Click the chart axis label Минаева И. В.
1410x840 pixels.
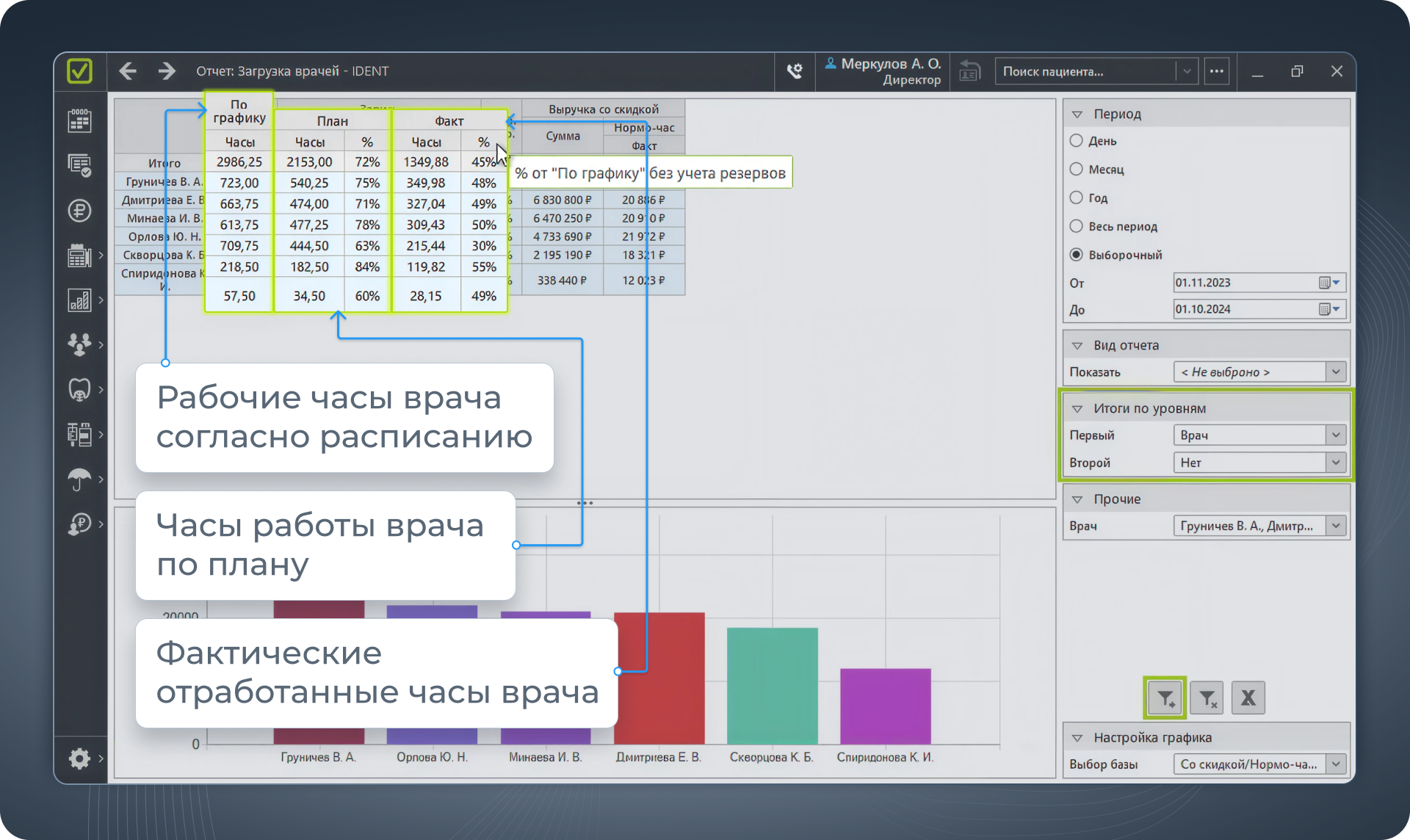[x=546, y=757]
